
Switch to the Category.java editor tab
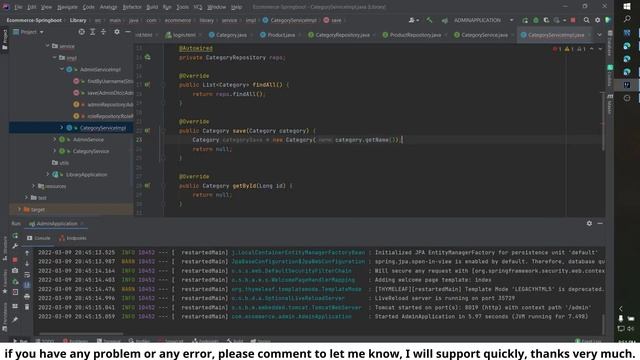click(x=228, y=35)
